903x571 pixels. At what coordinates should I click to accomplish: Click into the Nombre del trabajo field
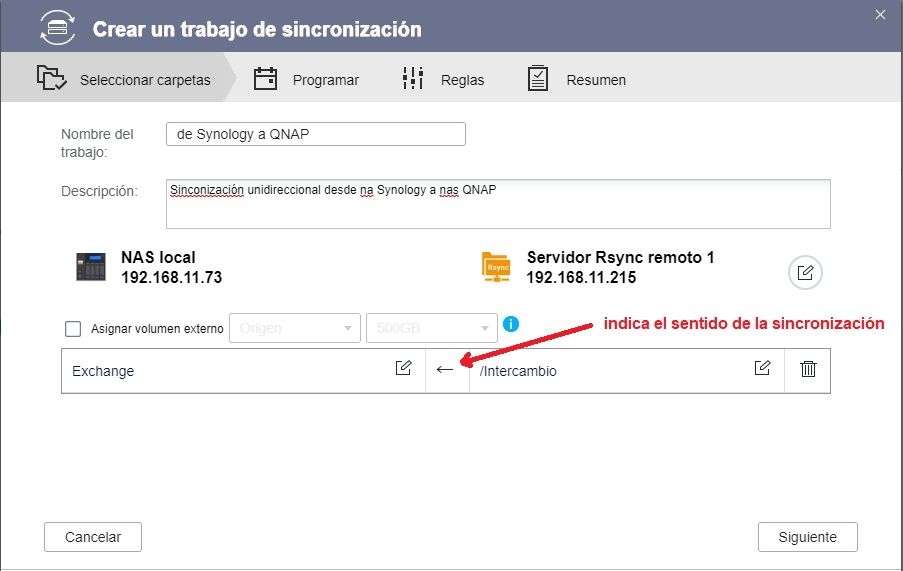point(315,134)
